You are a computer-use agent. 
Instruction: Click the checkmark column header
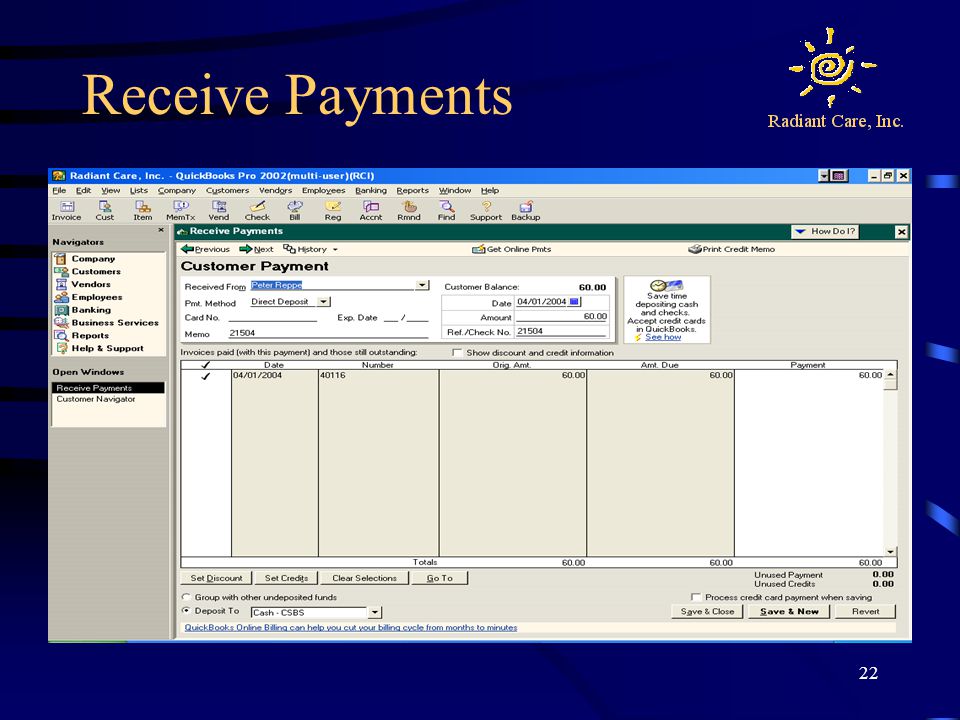[206, 365]
